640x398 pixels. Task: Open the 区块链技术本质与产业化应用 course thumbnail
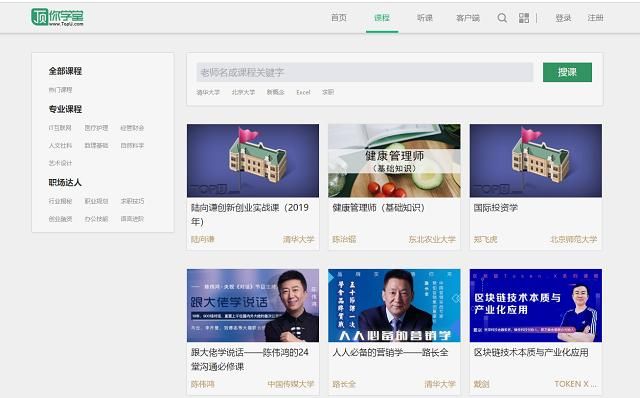point(536,305)
